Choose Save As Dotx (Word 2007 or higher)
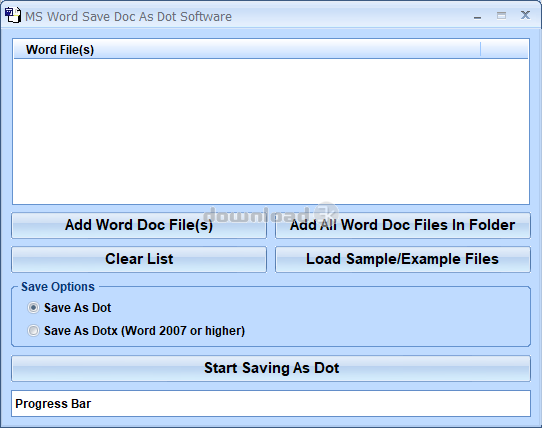This screenshot has width=542, height=428. pos(34,331)
